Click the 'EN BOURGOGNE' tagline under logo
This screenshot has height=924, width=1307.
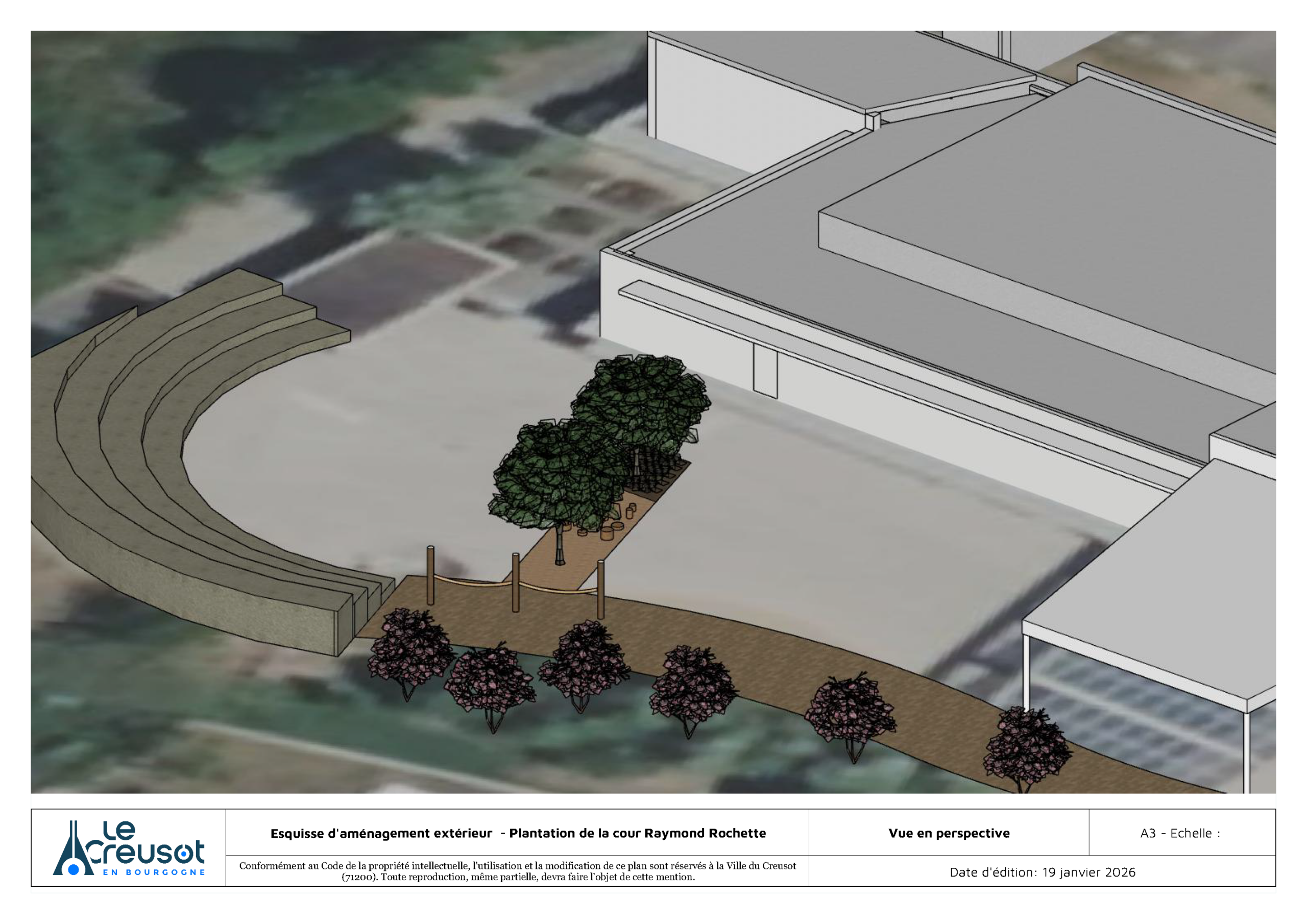(154, 872)
